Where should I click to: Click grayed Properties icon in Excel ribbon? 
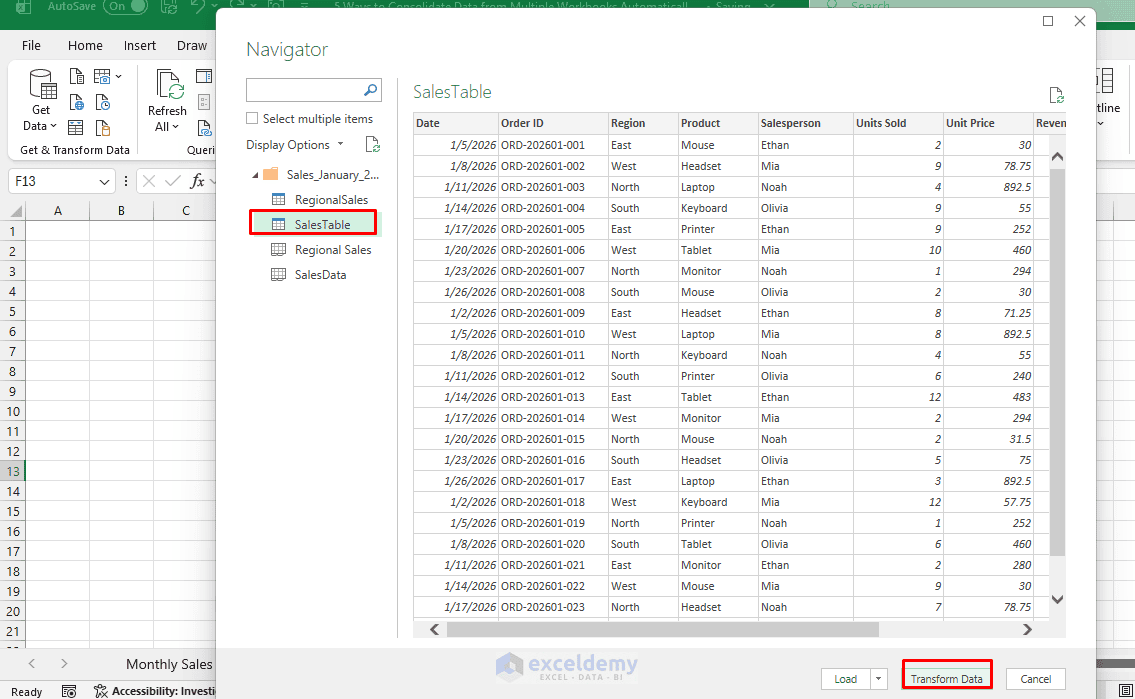[204, 102]
